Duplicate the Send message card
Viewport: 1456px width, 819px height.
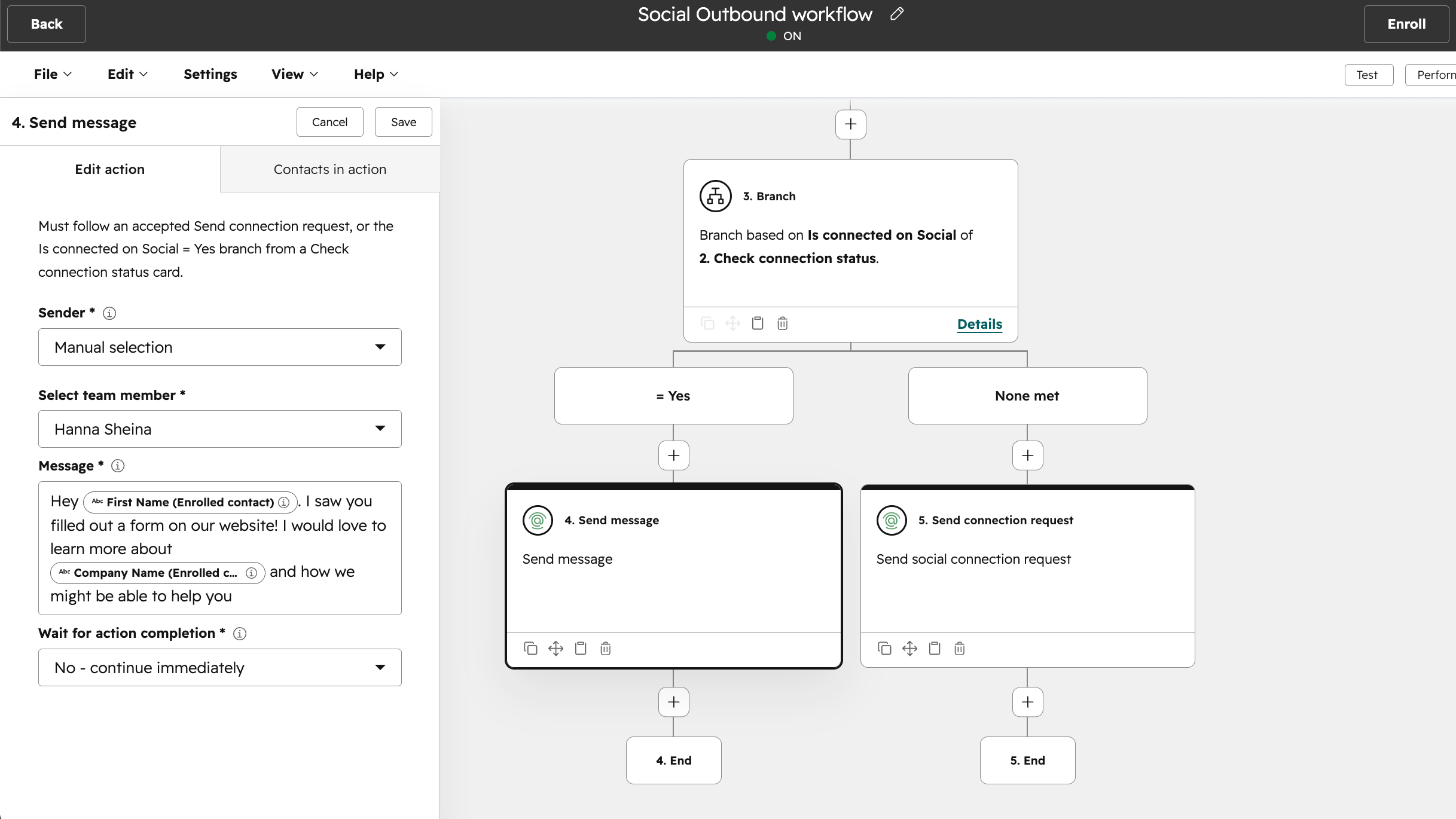tap(530, 649)
